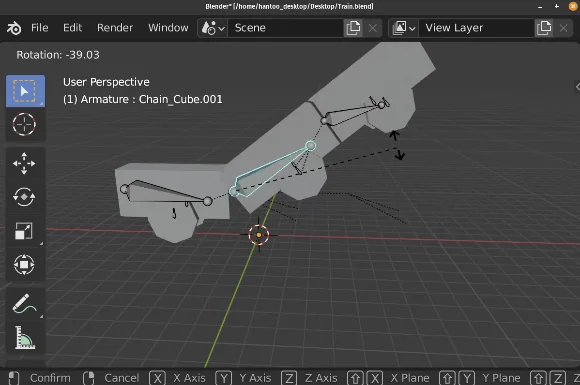Delete the current scene
This screenshot has width=580, height=385.
point(373,28)
